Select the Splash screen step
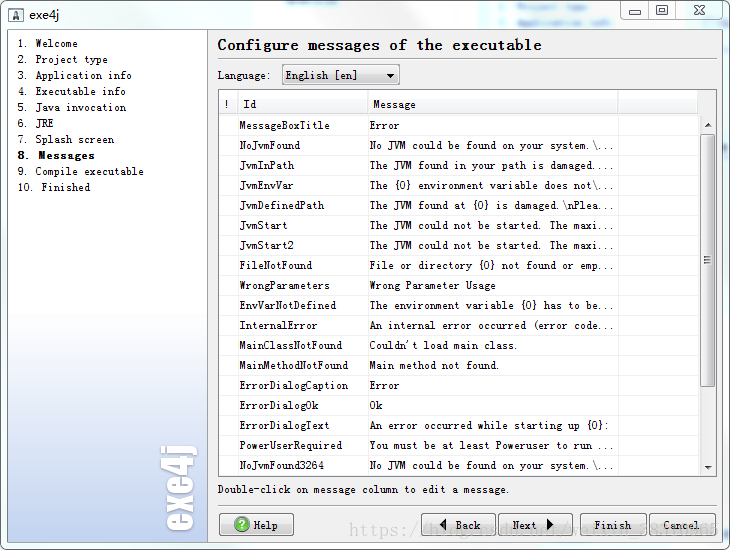This screenshot has height=550, width=730. [x=74, y=140]
